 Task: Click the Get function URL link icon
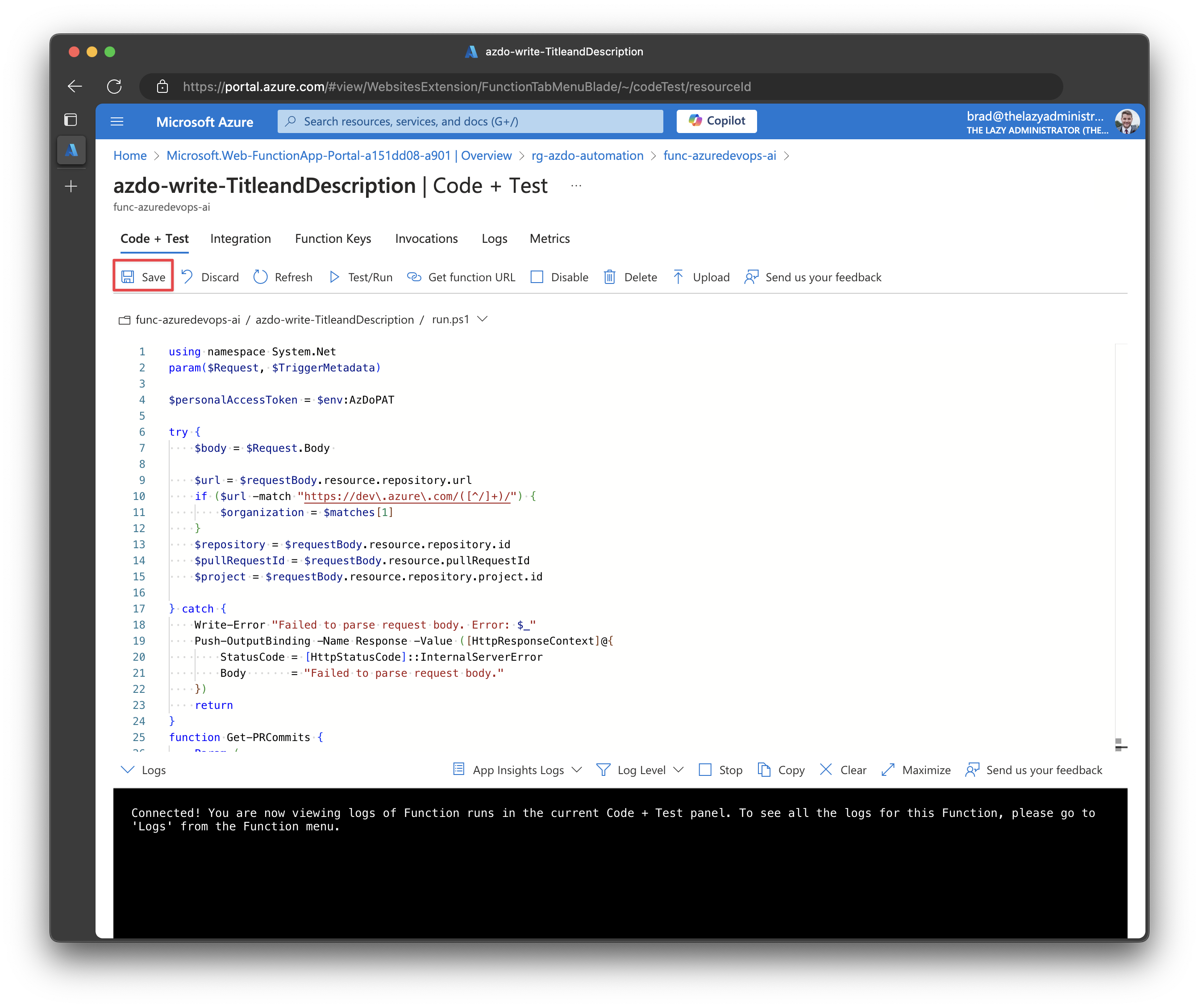click(x=414, y=277)
